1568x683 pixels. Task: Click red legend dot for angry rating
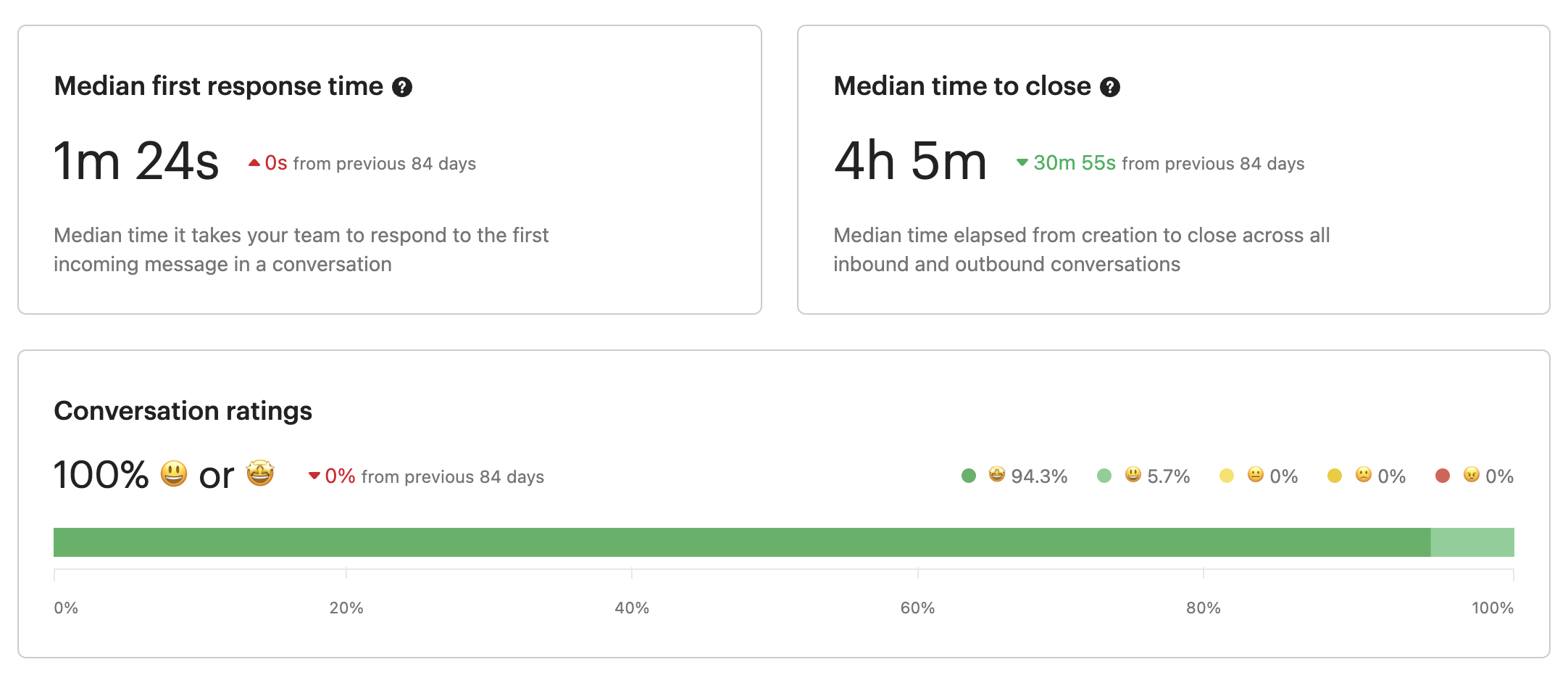[x=1443, y=476]
